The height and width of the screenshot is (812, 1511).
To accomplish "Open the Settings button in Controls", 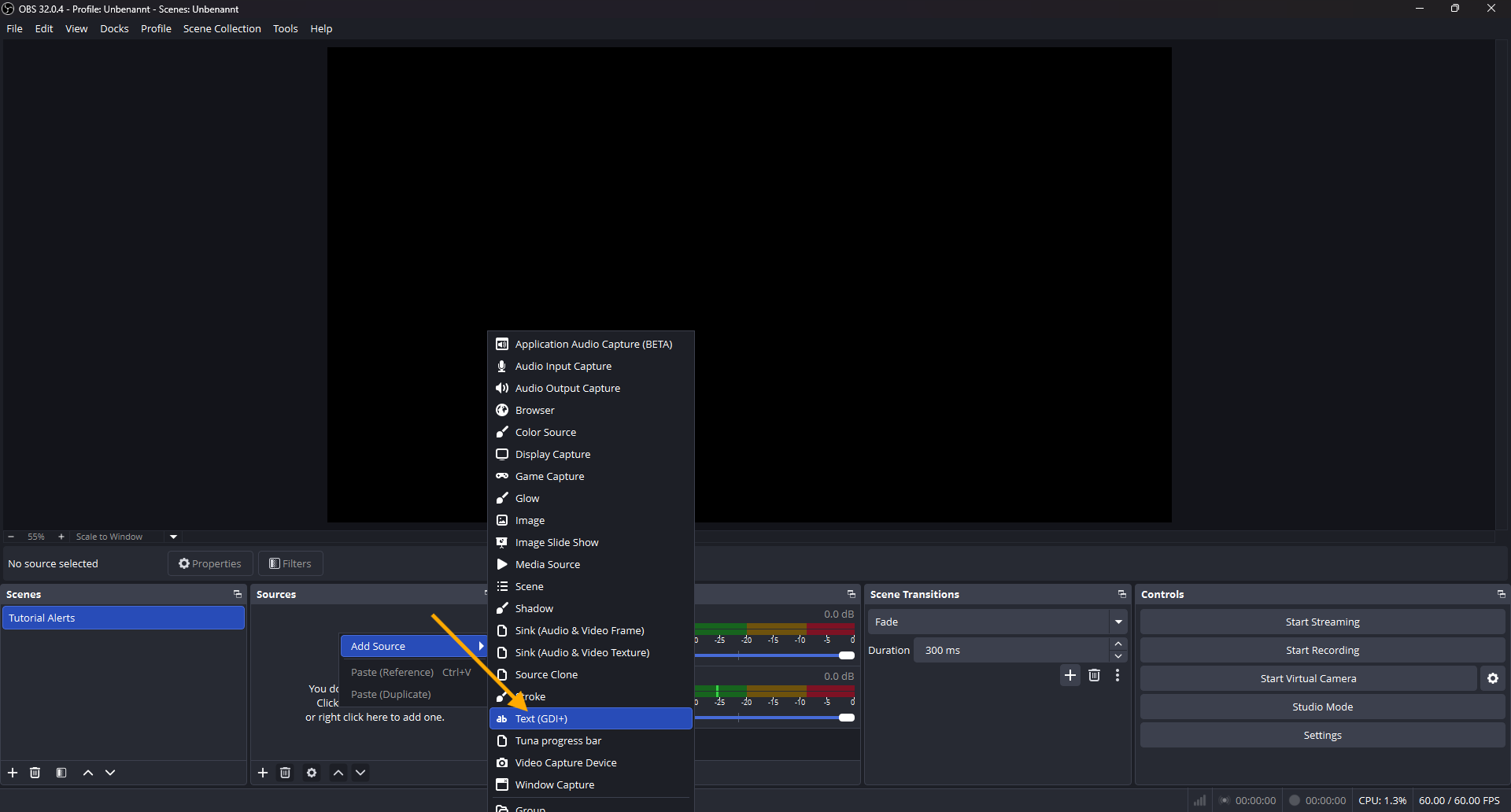I will pos(1322,735).
